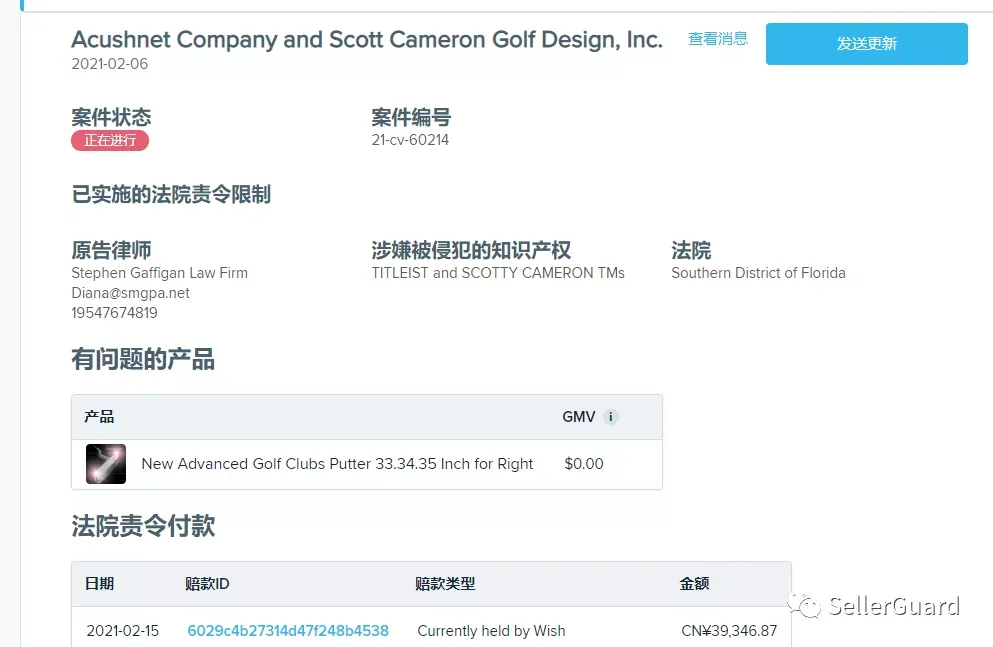Click the 赔款ID column header
The height and width of the screenshot is (647, 993).
(207, 584)
